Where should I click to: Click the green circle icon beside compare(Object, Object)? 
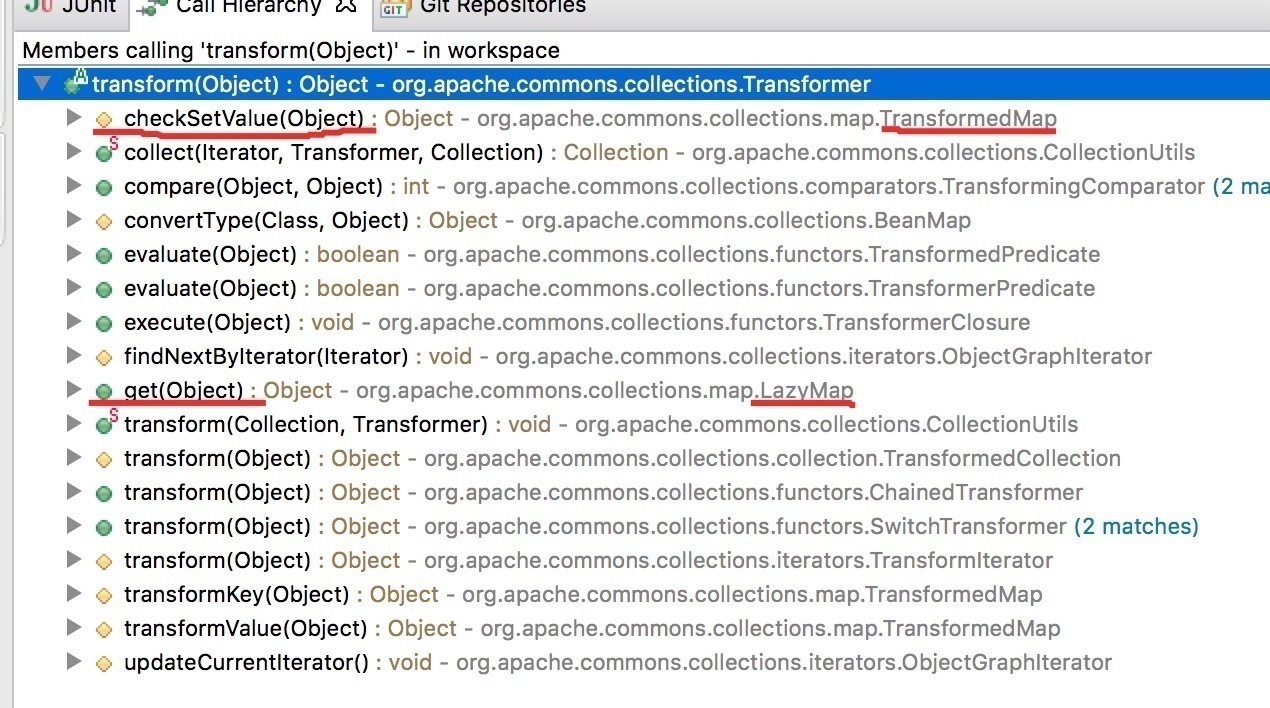[103, 188]
